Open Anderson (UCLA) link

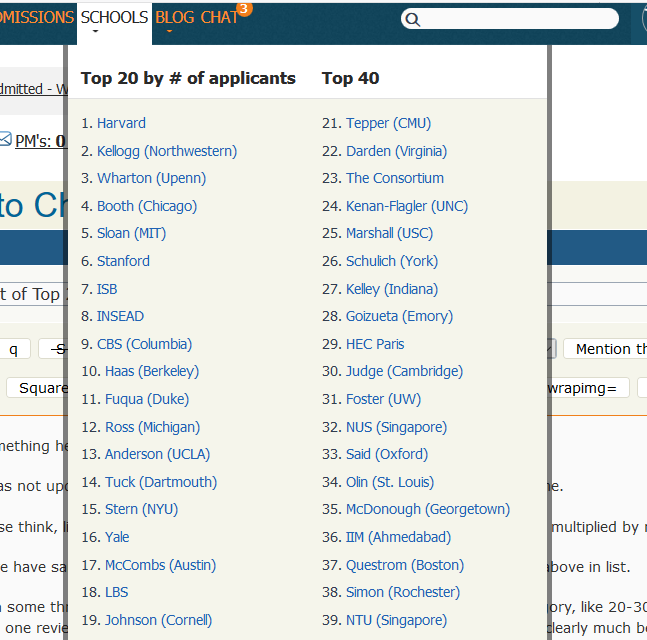click(x=158, y=454)
